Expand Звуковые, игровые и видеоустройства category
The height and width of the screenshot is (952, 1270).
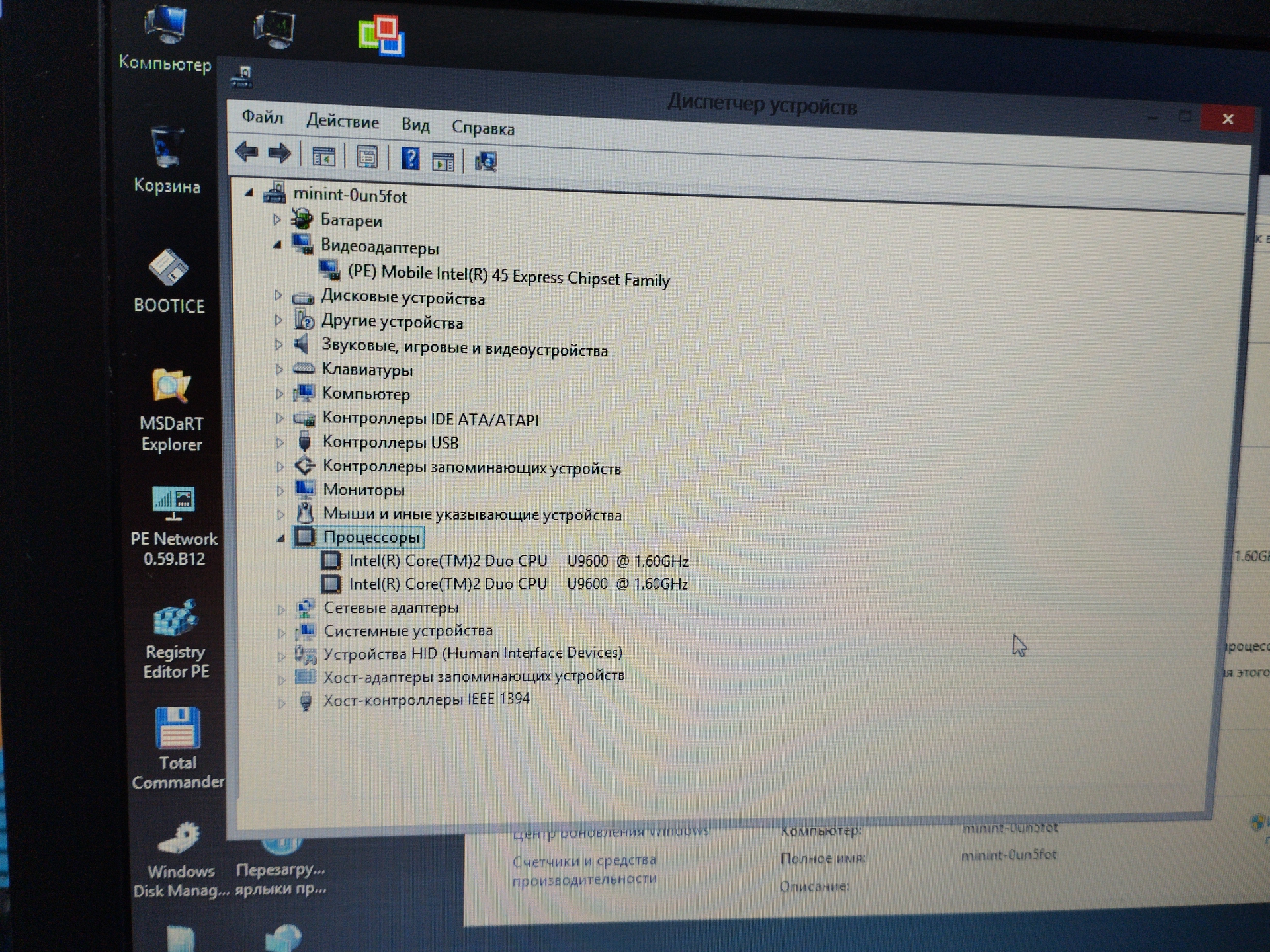coord(278,345)
